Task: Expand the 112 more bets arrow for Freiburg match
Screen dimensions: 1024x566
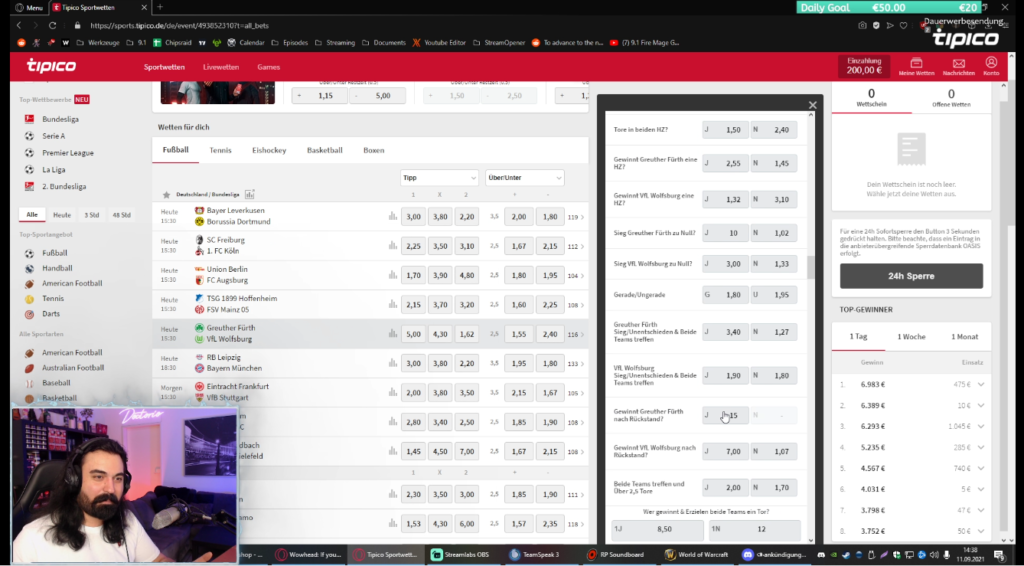Action: tap(576, 246)
